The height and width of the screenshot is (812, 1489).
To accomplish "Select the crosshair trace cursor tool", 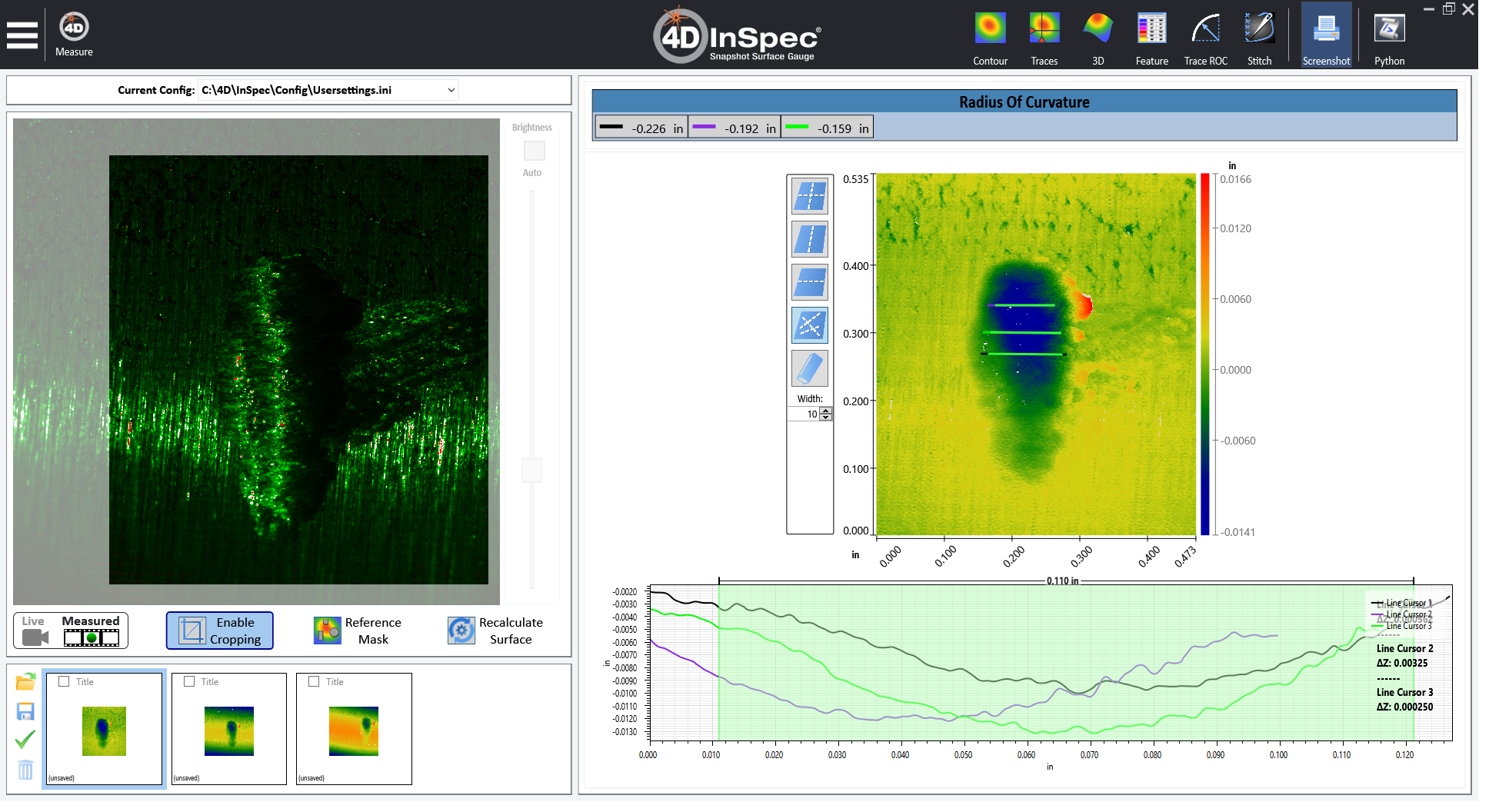I will click(x=810, y=196).
